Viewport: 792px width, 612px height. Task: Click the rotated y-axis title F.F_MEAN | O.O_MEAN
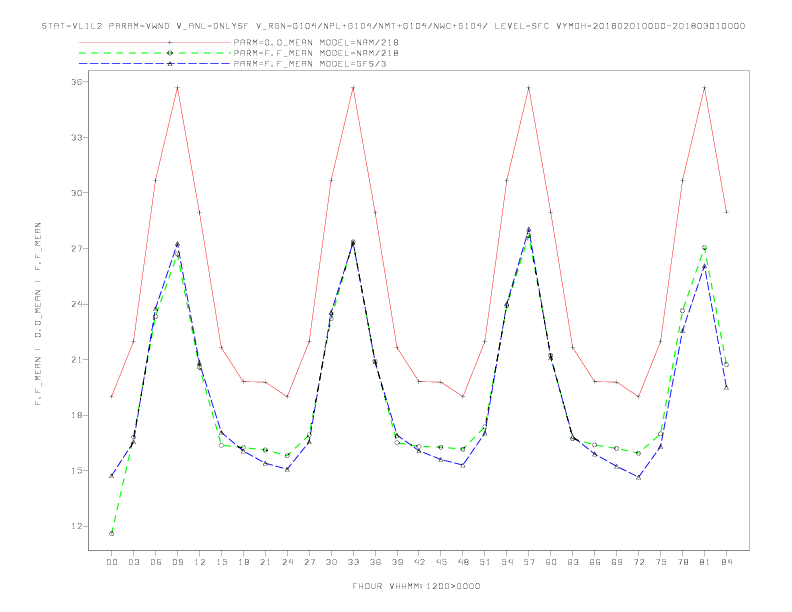coord(38,314)
